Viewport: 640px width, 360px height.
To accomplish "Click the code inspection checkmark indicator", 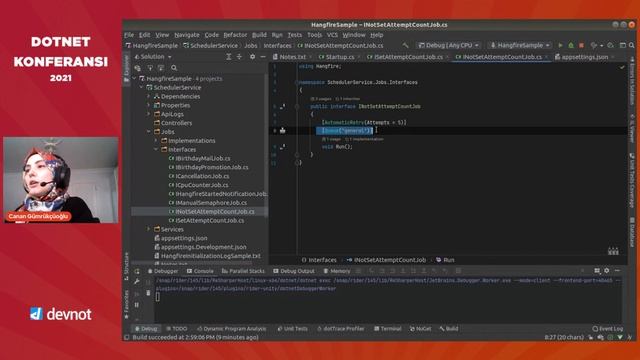I will click(622, 67).
